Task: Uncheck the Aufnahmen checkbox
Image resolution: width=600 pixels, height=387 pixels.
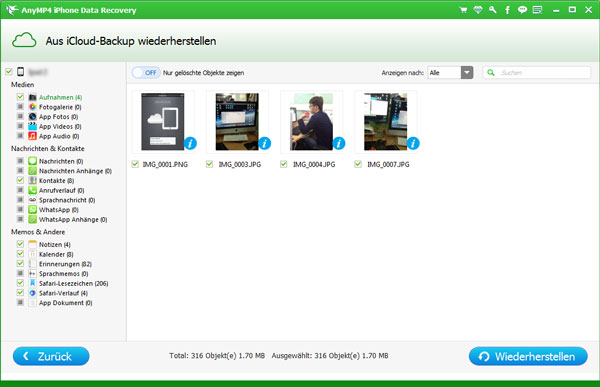Action: [20, 97]
